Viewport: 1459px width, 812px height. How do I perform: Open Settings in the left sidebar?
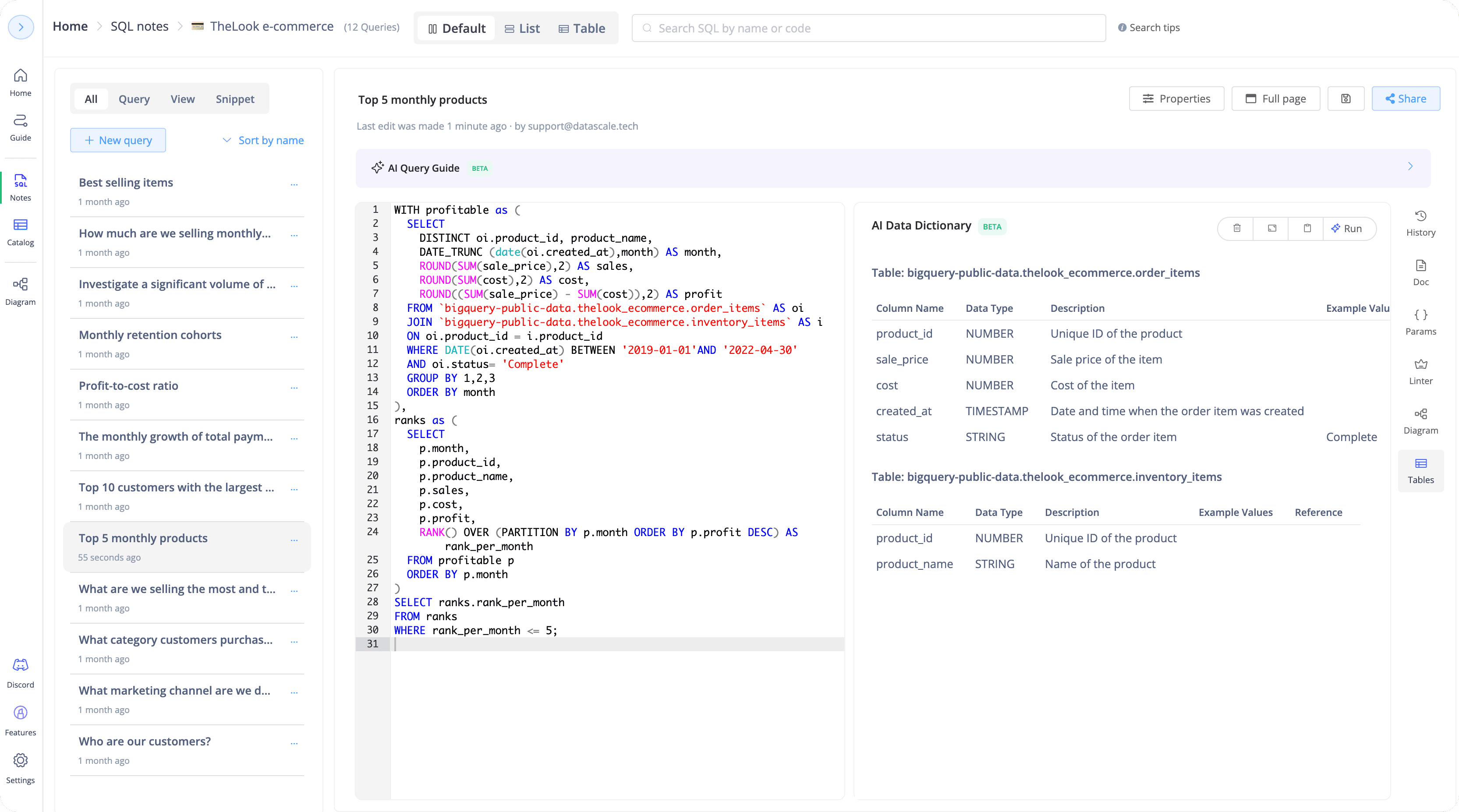click(21, 769)
